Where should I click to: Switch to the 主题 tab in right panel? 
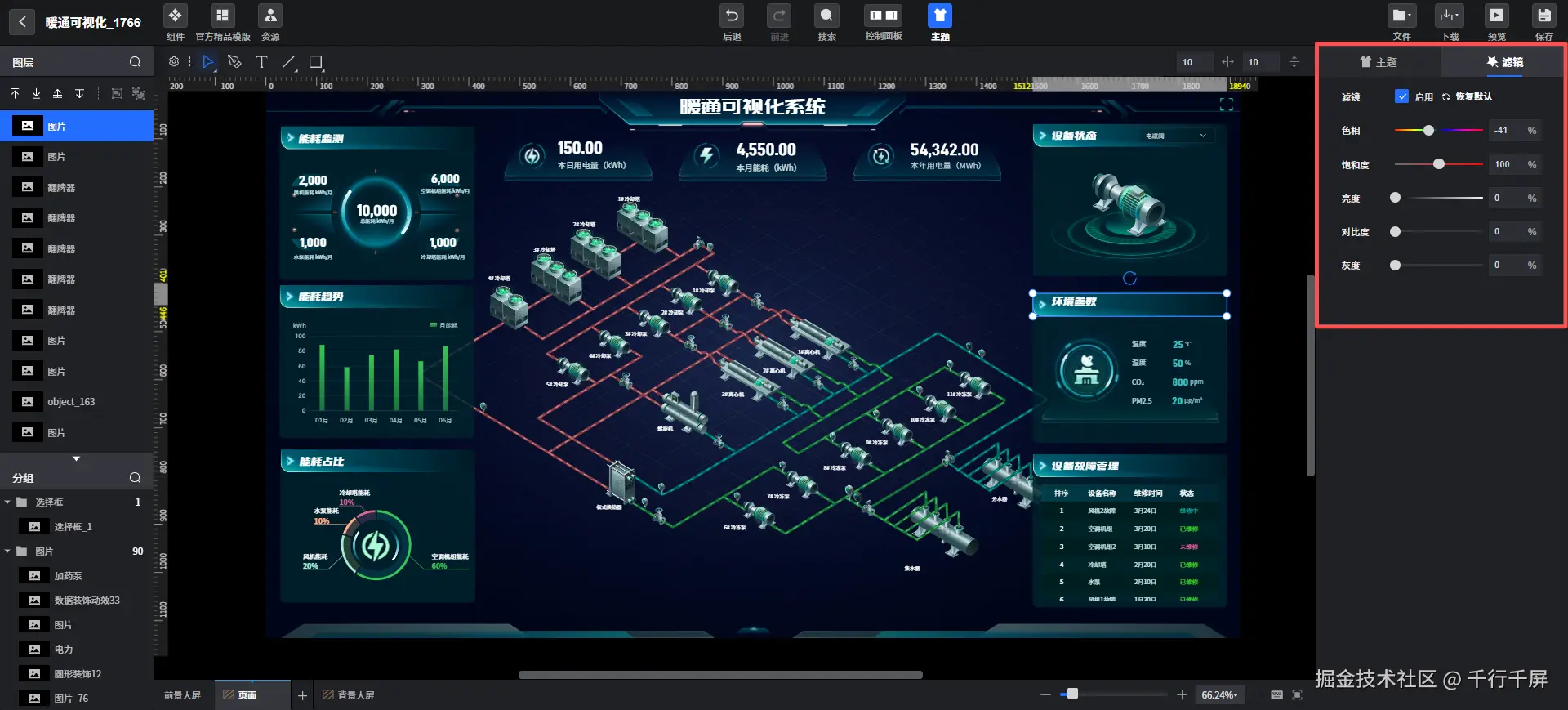[1379, 62]
